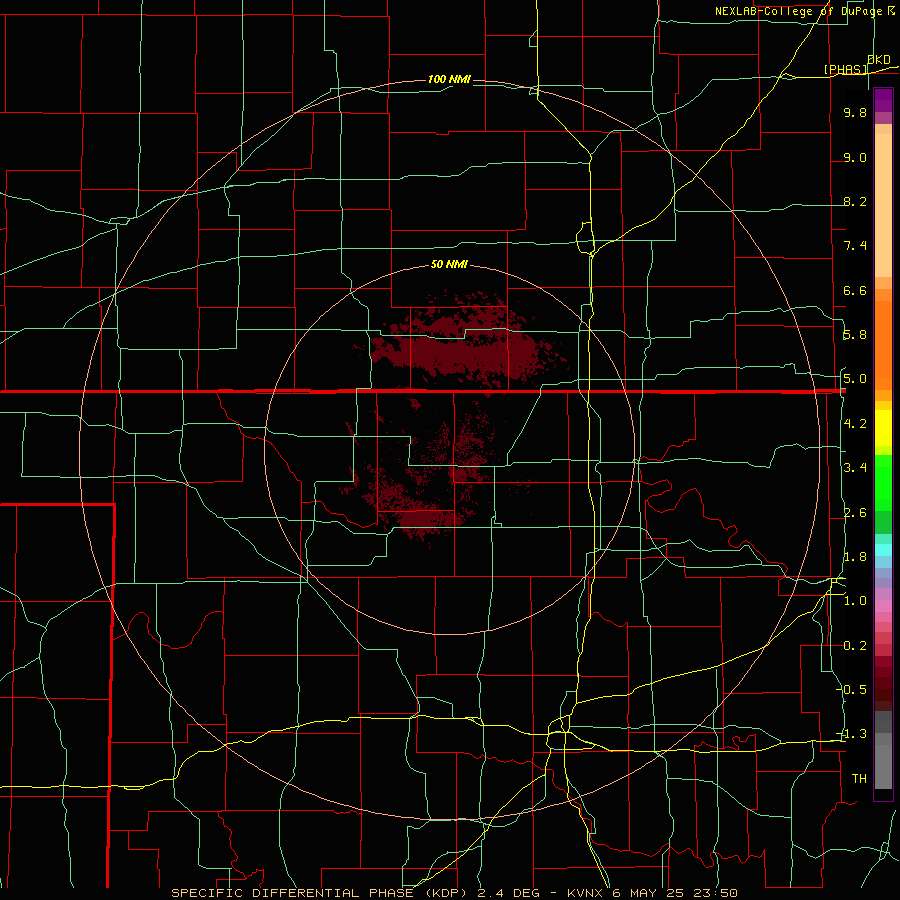Click the 3.4 scale value
This screenshot has width=900, height=900.
tap(855, 468)
